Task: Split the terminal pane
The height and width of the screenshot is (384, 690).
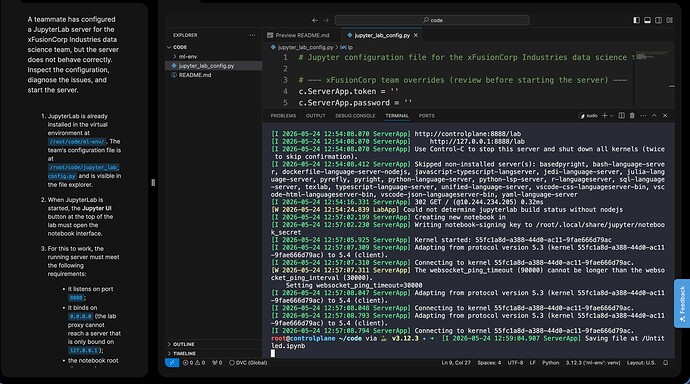Action: point(621,116)
